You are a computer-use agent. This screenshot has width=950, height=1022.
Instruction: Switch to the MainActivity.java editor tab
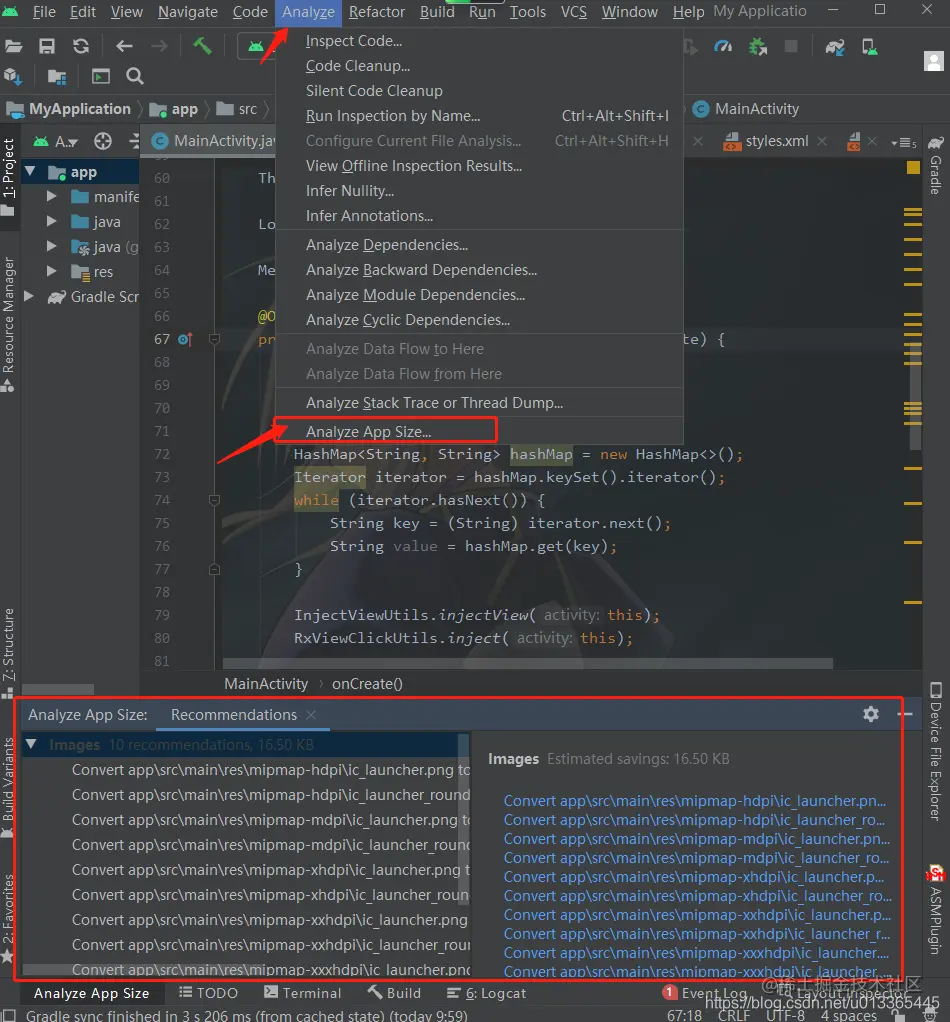point(214,141)
